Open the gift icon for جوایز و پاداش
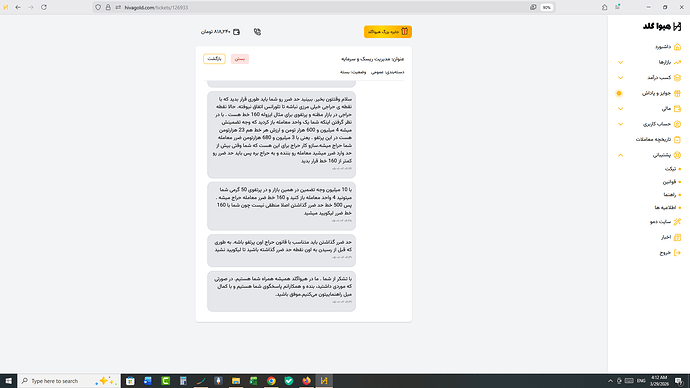Image resolution: width=690 pixels, height=388 pixels. click(677, 93)
